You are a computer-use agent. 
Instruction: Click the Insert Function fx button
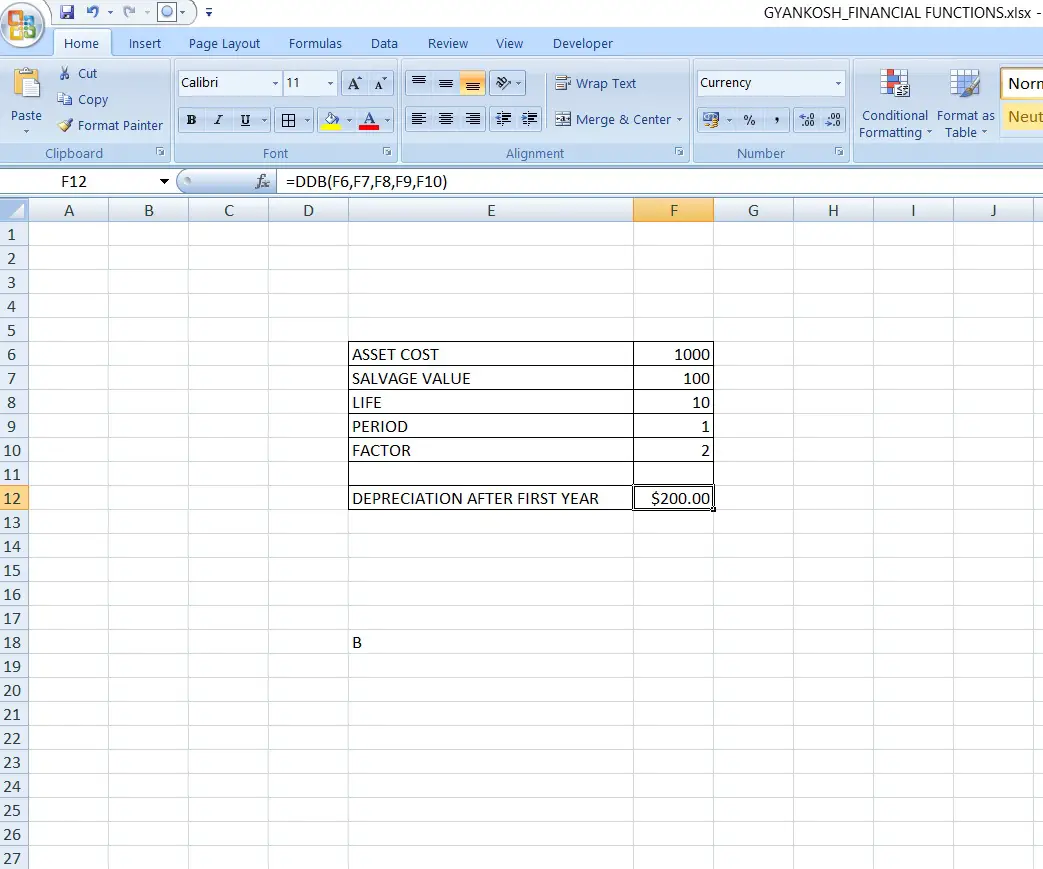point(262,182)
